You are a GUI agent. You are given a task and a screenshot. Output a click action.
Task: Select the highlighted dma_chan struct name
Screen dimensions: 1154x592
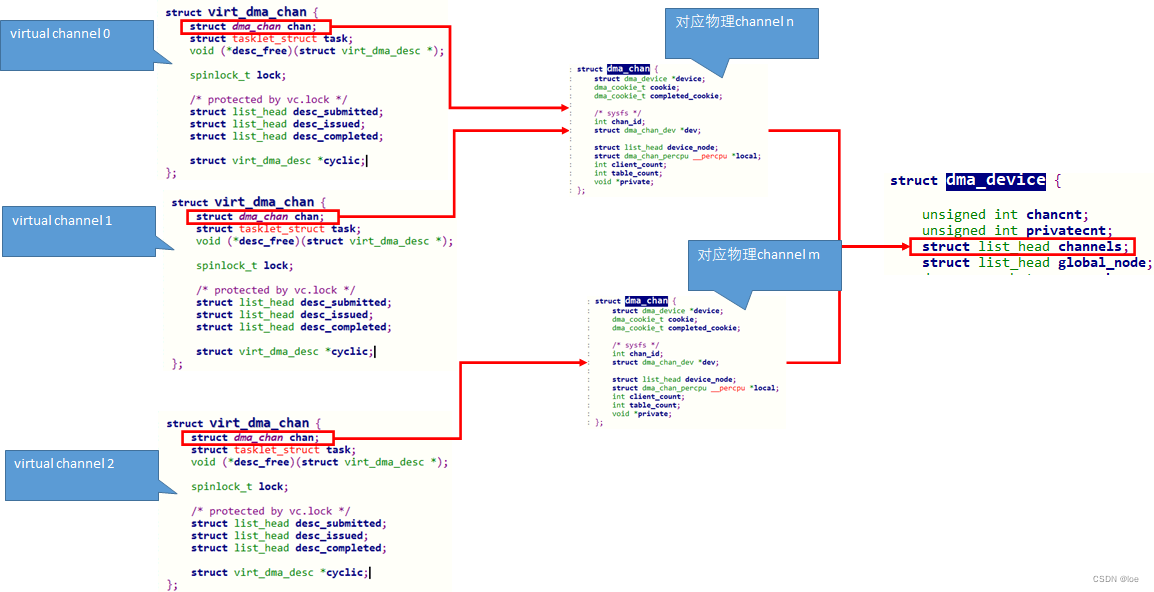click(x=627, y=68)
